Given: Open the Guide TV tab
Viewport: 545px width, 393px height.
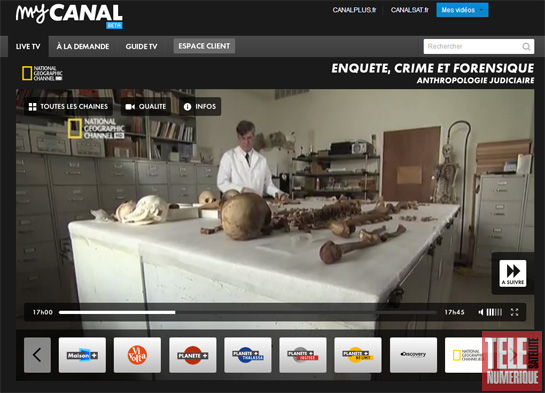Looking at the screenshot, I should tap(141, 47).
